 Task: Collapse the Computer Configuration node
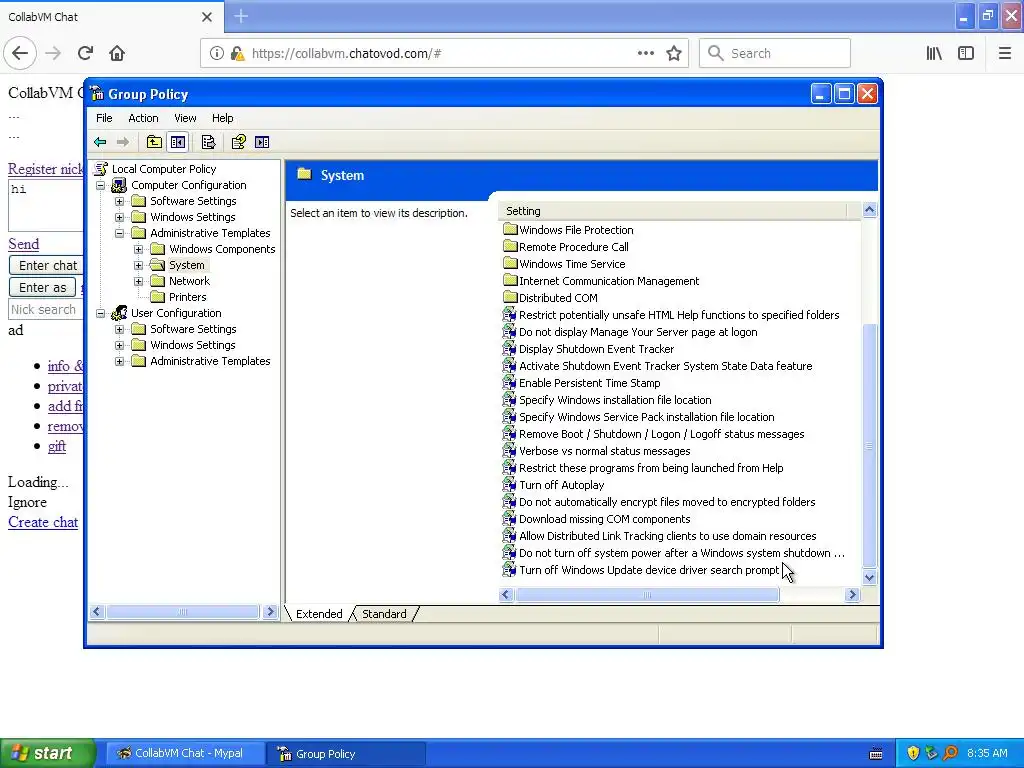[101, 185]
